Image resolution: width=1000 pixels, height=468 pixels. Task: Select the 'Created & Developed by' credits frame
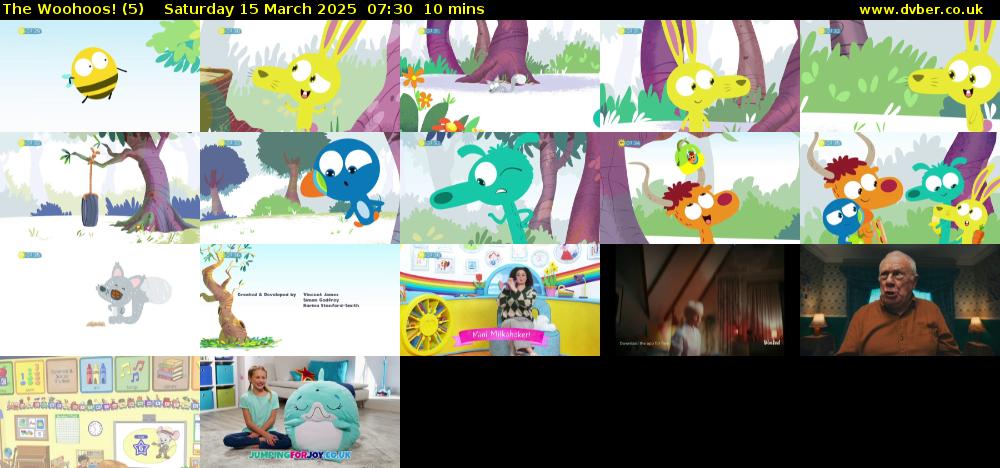point(300,300)
